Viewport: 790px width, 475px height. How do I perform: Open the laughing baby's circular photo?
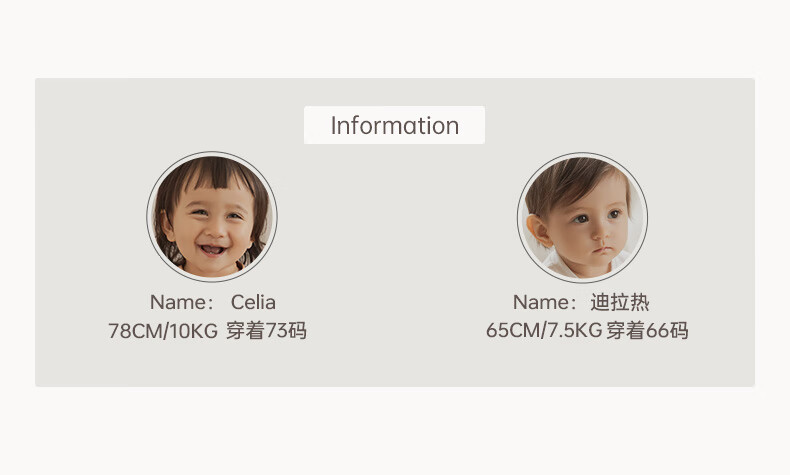pyautogui.click(x=212, y=217)
